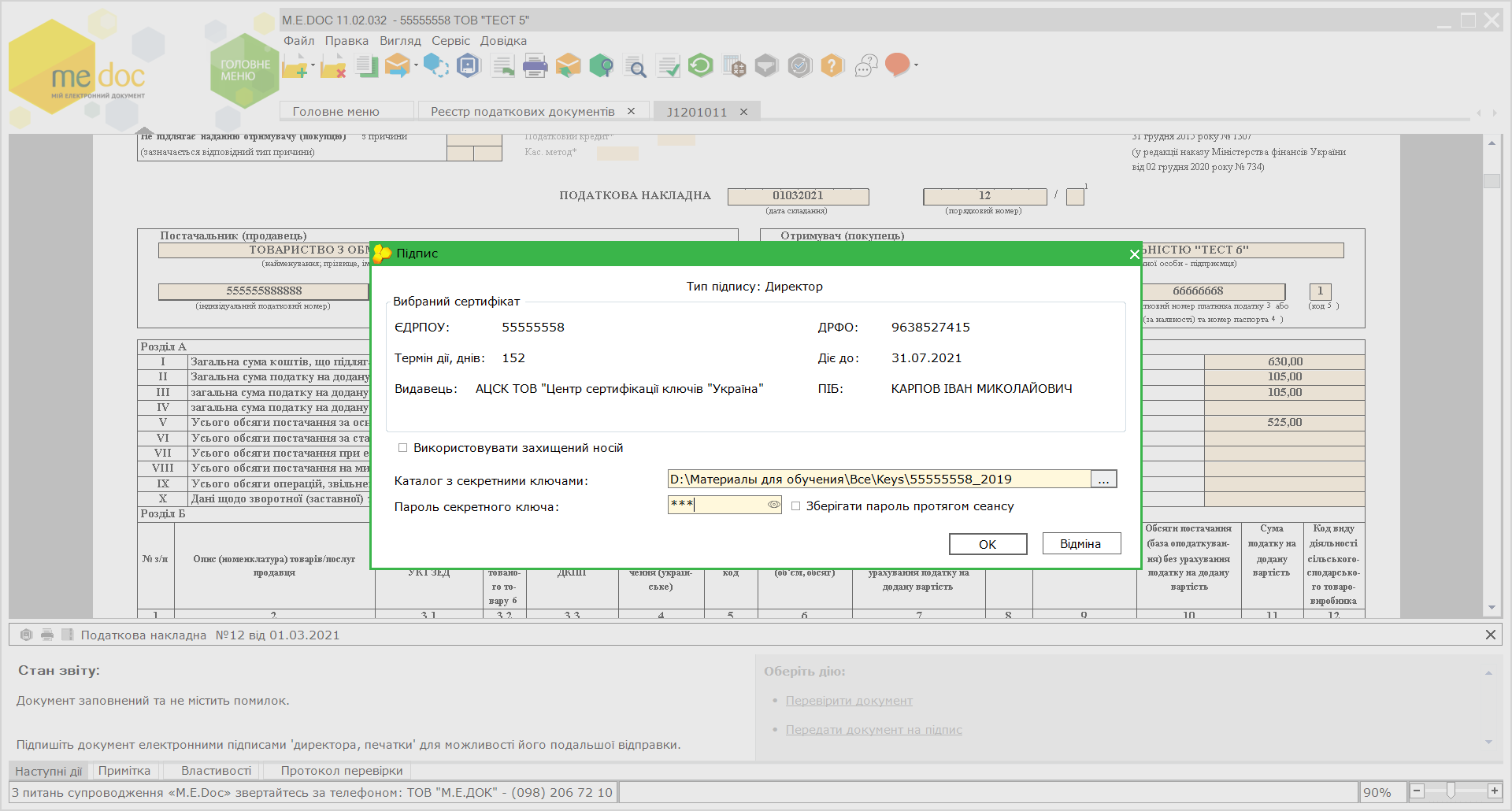The image size is (1512, 811).
Task: Open the red chat bubble dropdown arrow
Action: 916,65
